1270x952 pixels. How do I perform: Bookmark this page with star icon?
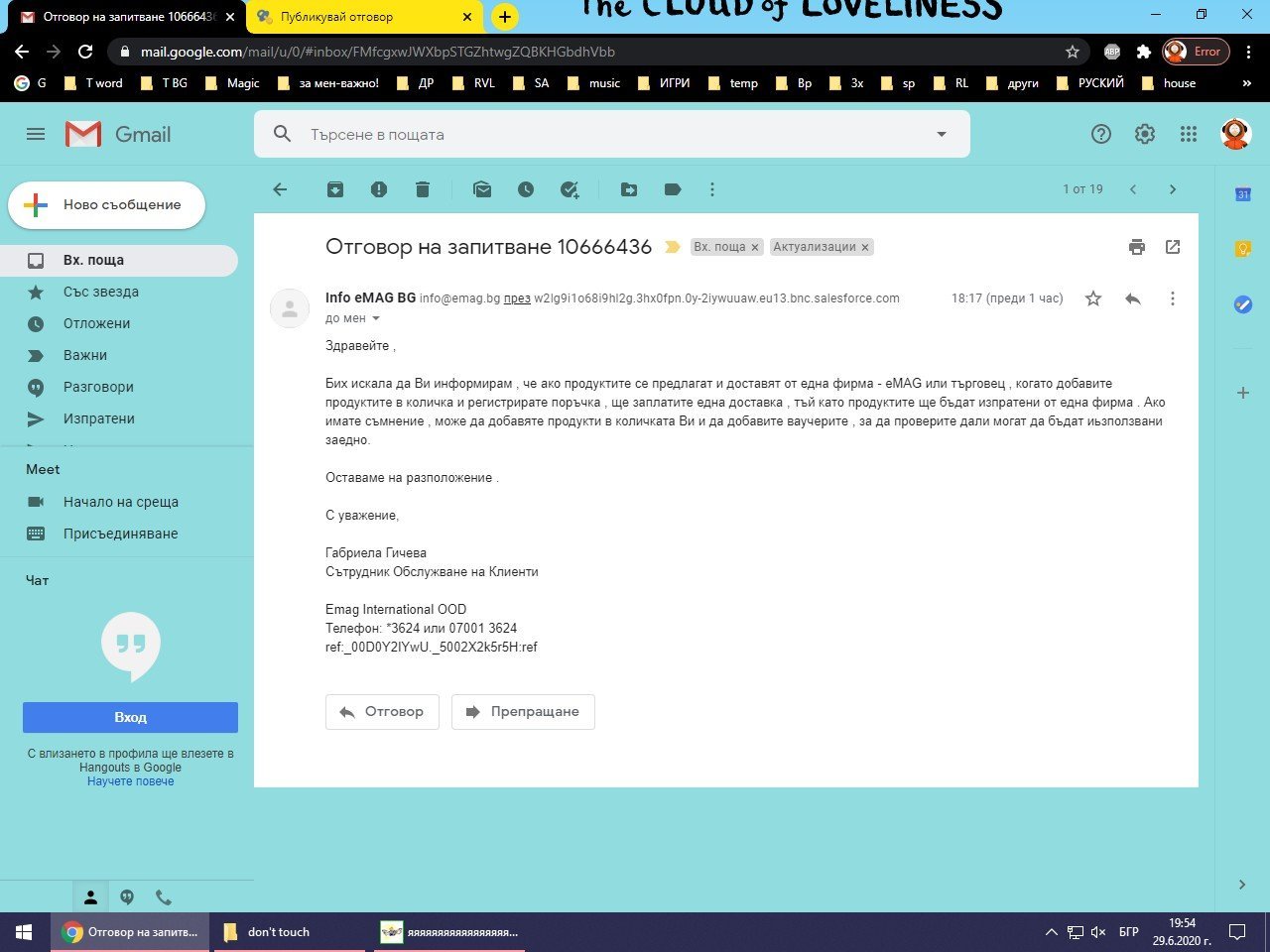(1073, 52)
